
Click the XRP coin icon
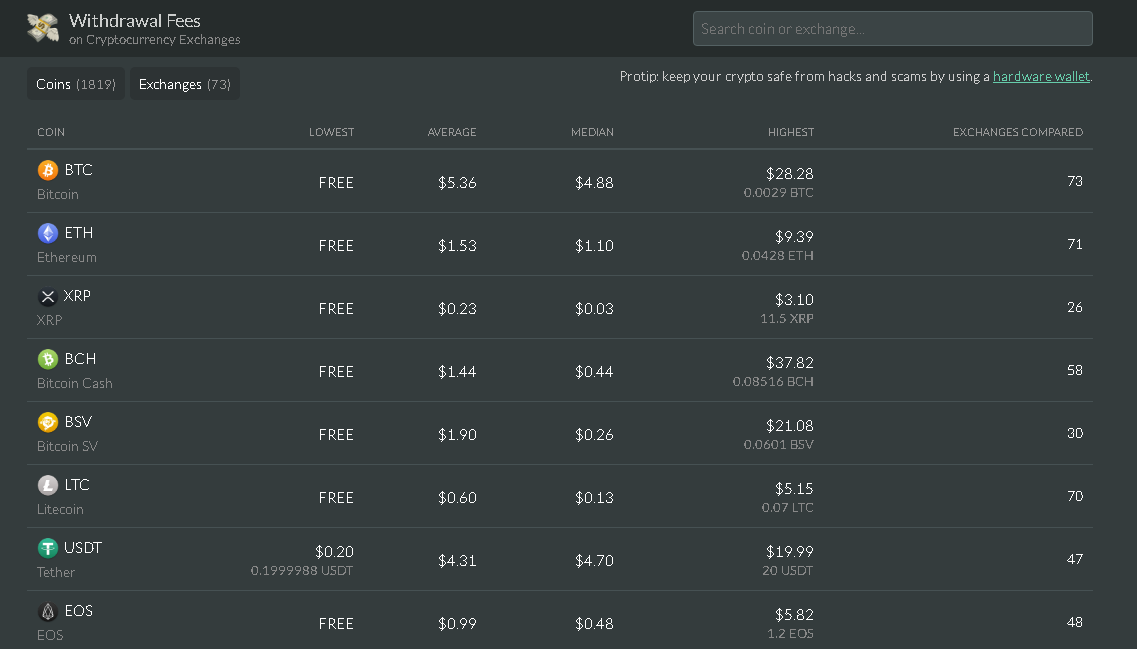[48, 296]
